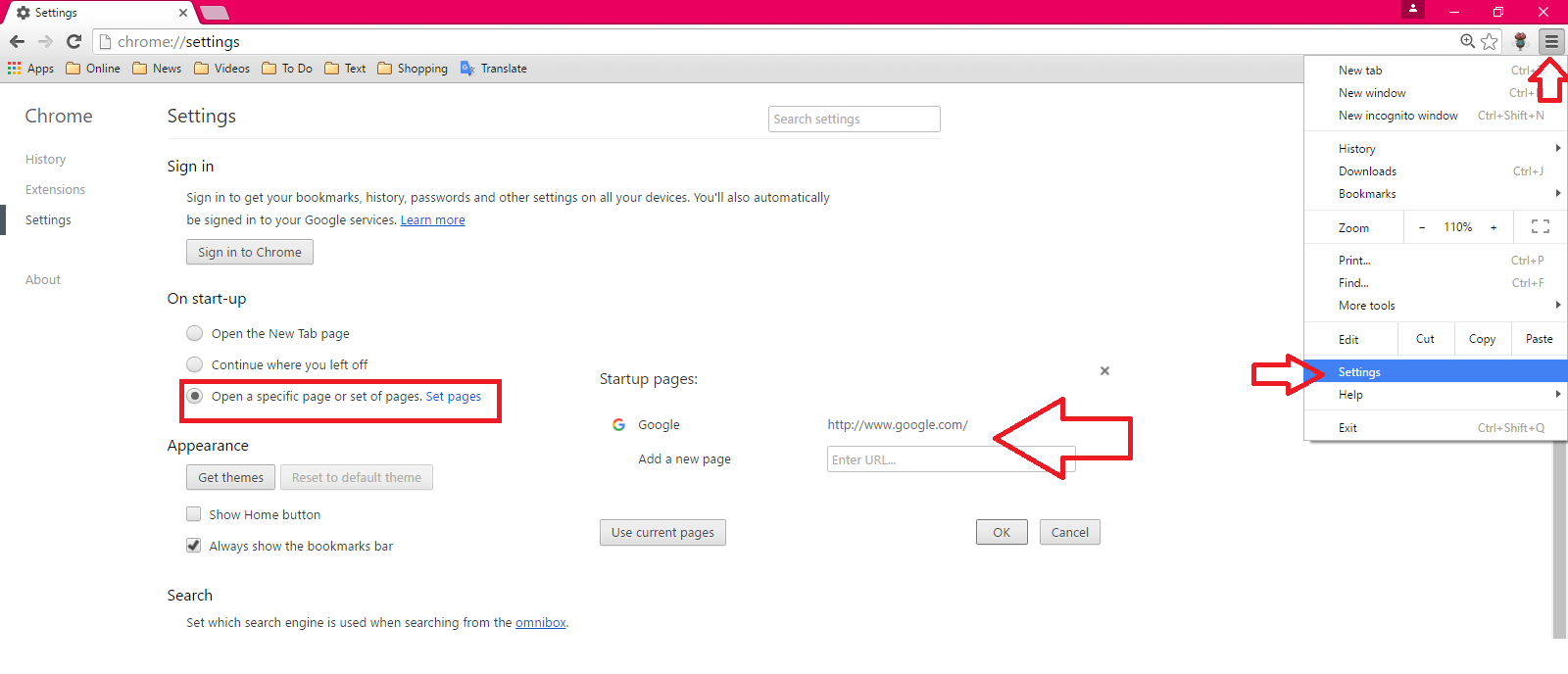Enable the Show Home button checkbox
The image size is (1568, 674).
coord(194,514)
